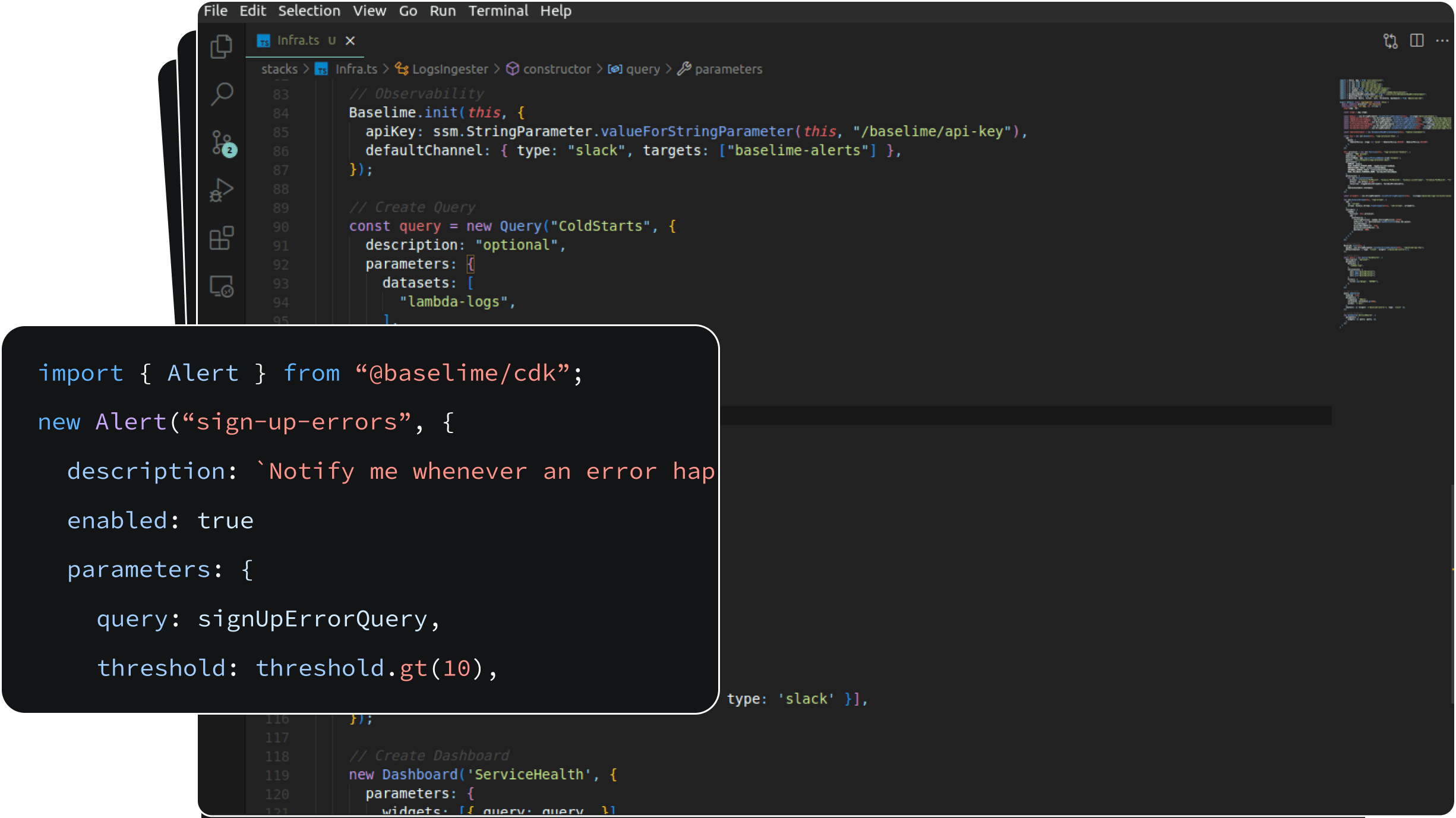Open the Selection menu

[309, 11]
